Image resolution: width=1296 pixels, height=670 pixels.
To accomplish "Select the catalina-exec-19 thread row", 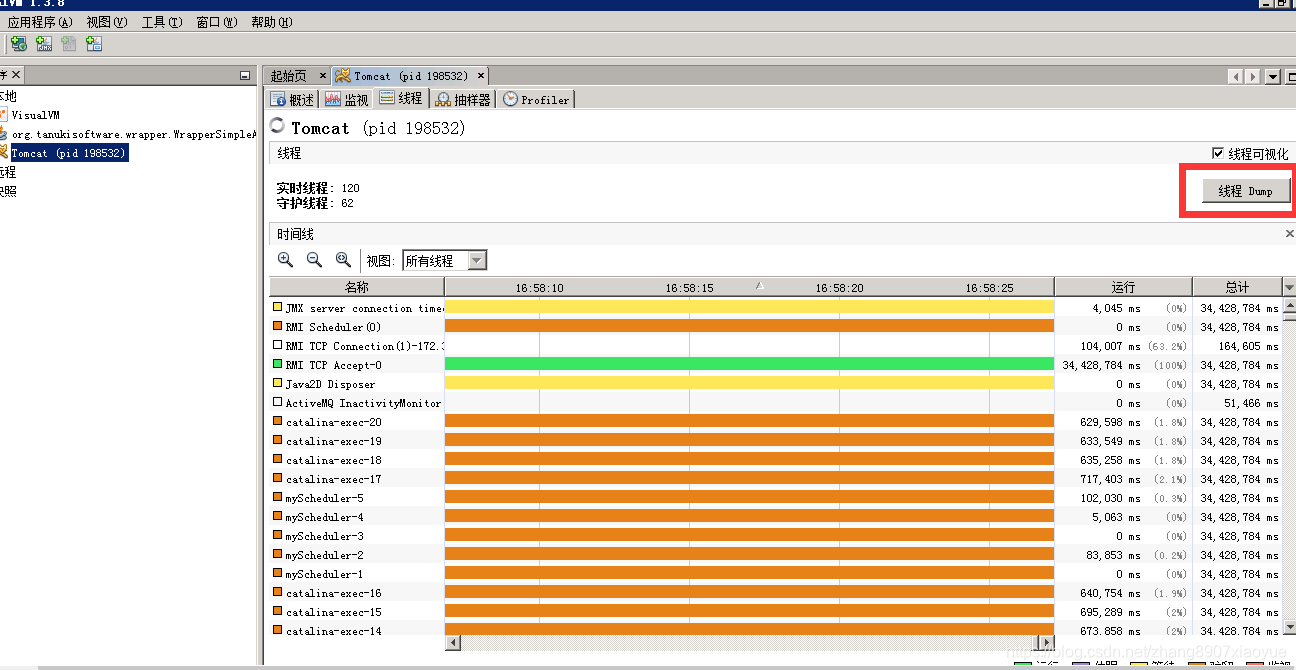I will [775, 441].
